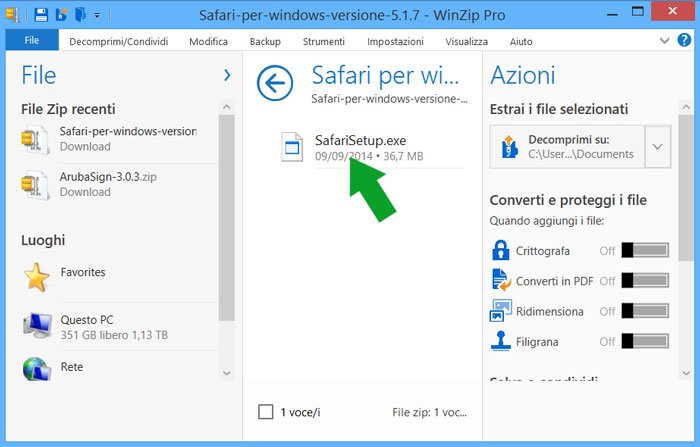Open recent ArubaSign-3.0.3.zip entry
700x447 pixels.
point(119,184)
